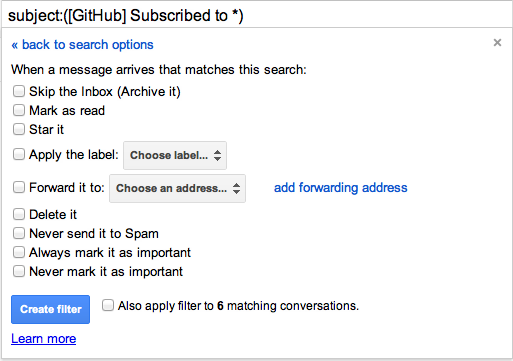Tick Never mark it as important
The width and height of the screenshot is (513, 361).
click(x=19, y=271)
